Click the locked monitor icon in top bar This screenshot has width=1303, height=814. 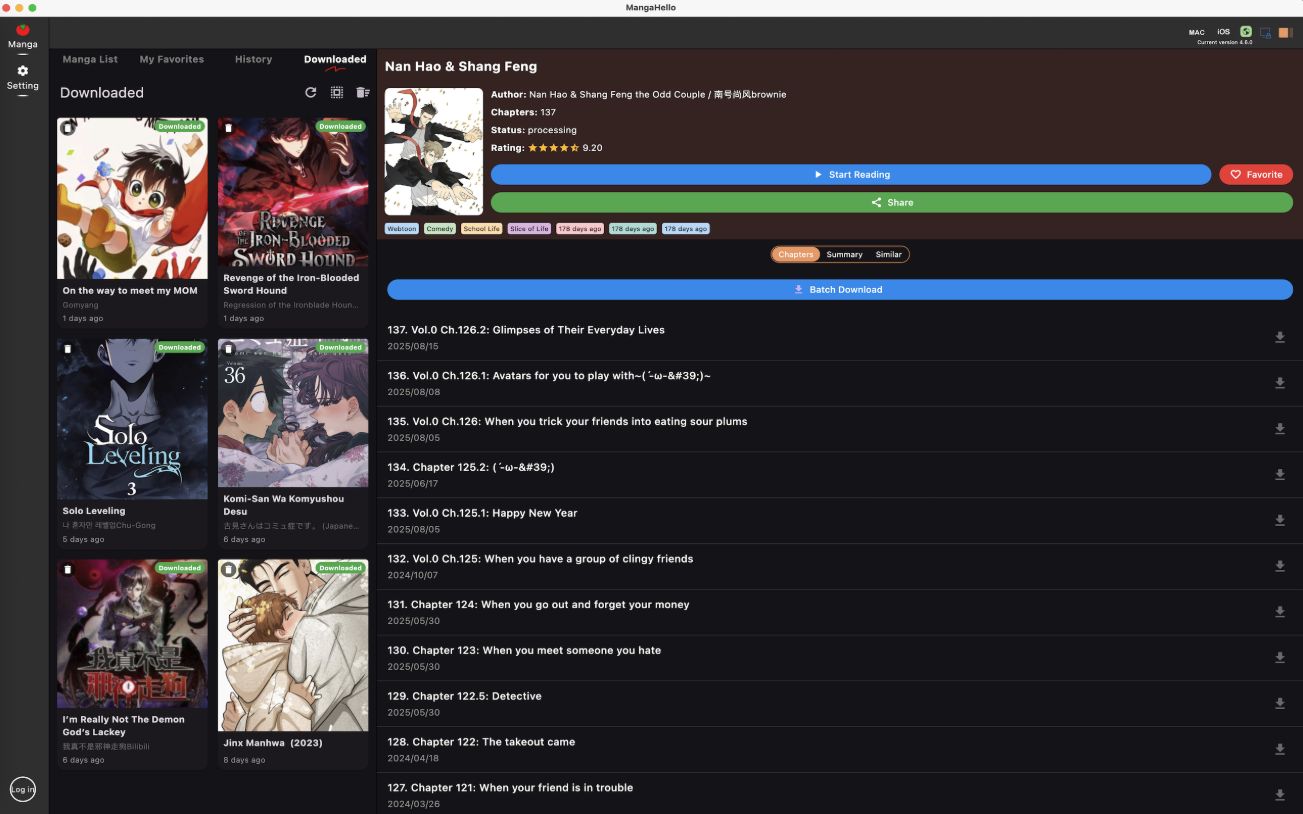click(1266, 33)
